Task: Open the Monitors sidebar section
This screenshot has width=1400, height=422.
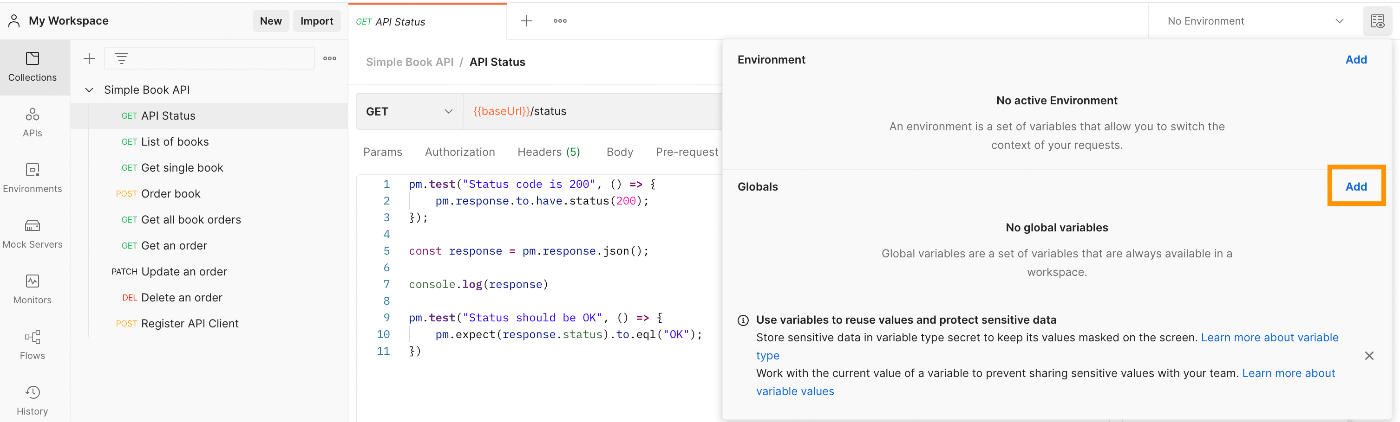Action: click(33, 289)
